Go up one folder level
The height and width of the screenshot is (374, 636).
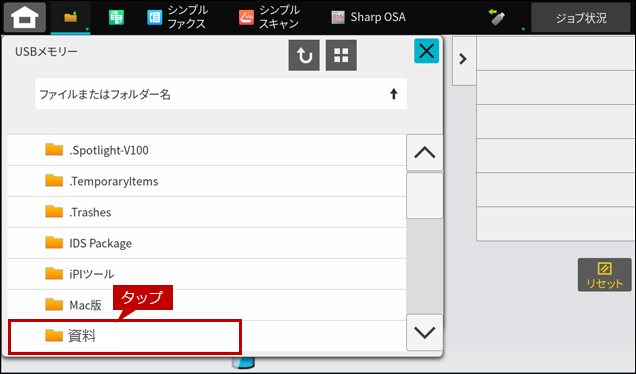[304, 56]
